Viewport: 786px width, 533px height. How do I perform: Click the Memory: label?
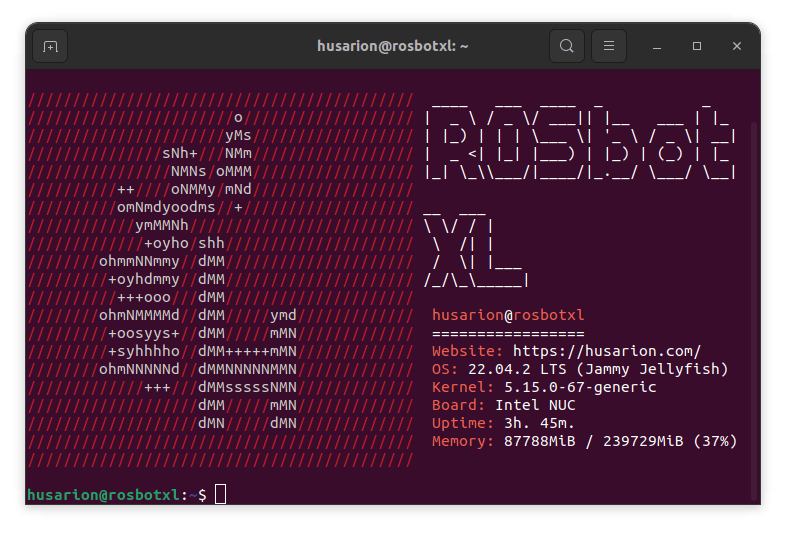[463, 441]
